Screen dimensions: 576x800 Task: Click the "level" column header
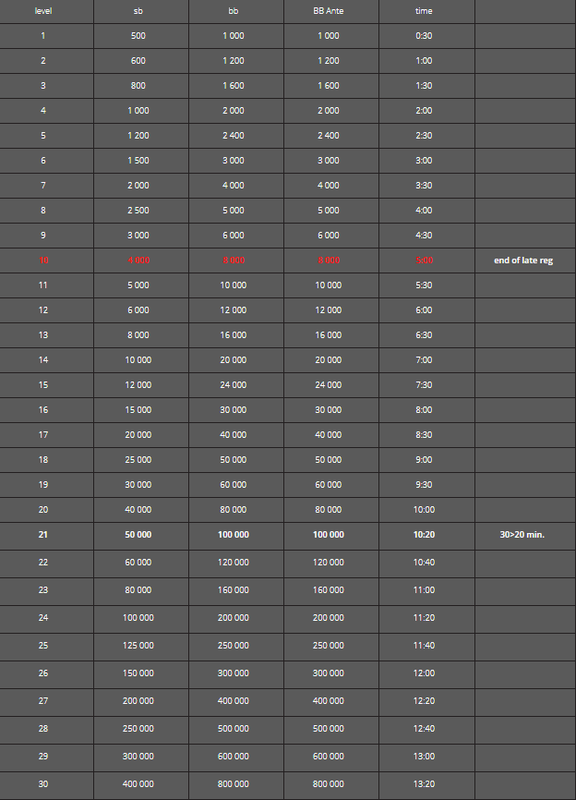(43, 11)
